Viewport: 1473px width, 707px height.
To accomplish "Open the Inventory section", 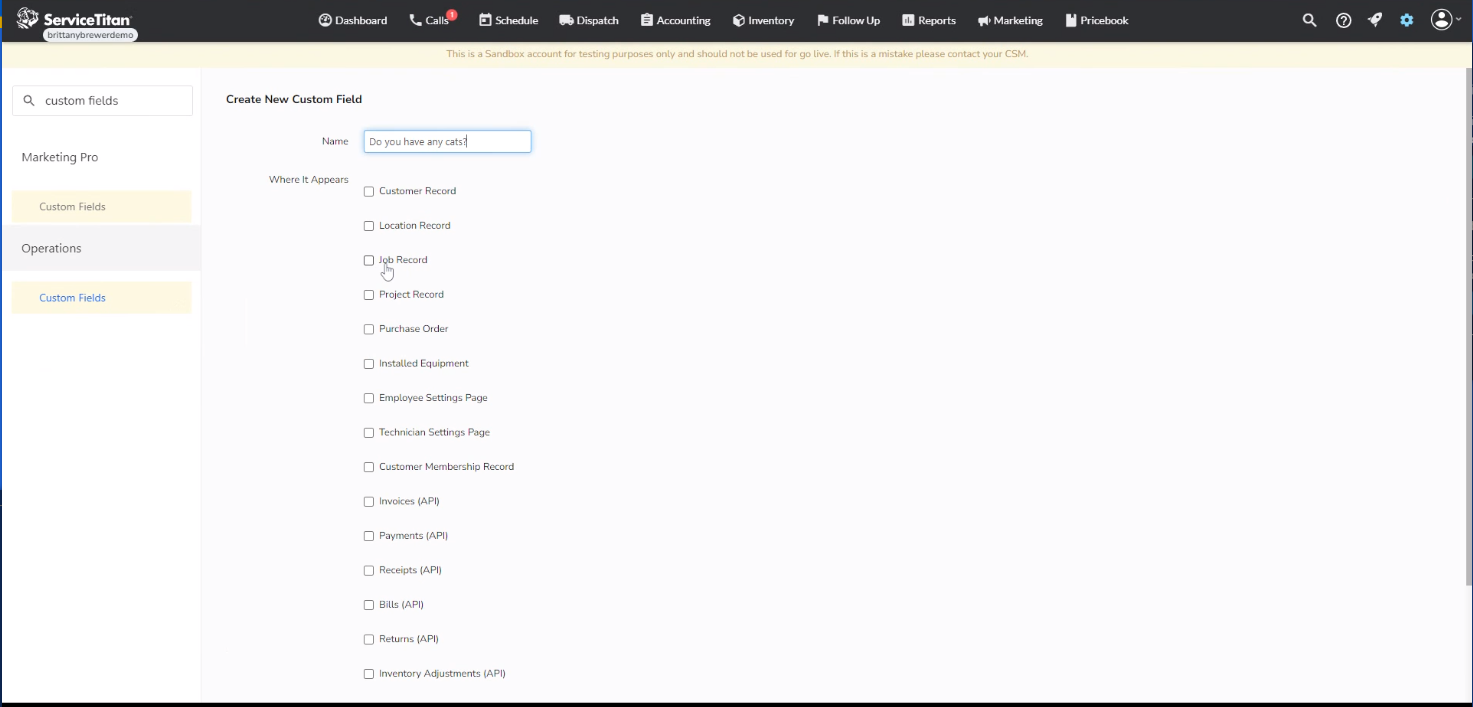I will [763, 20].
